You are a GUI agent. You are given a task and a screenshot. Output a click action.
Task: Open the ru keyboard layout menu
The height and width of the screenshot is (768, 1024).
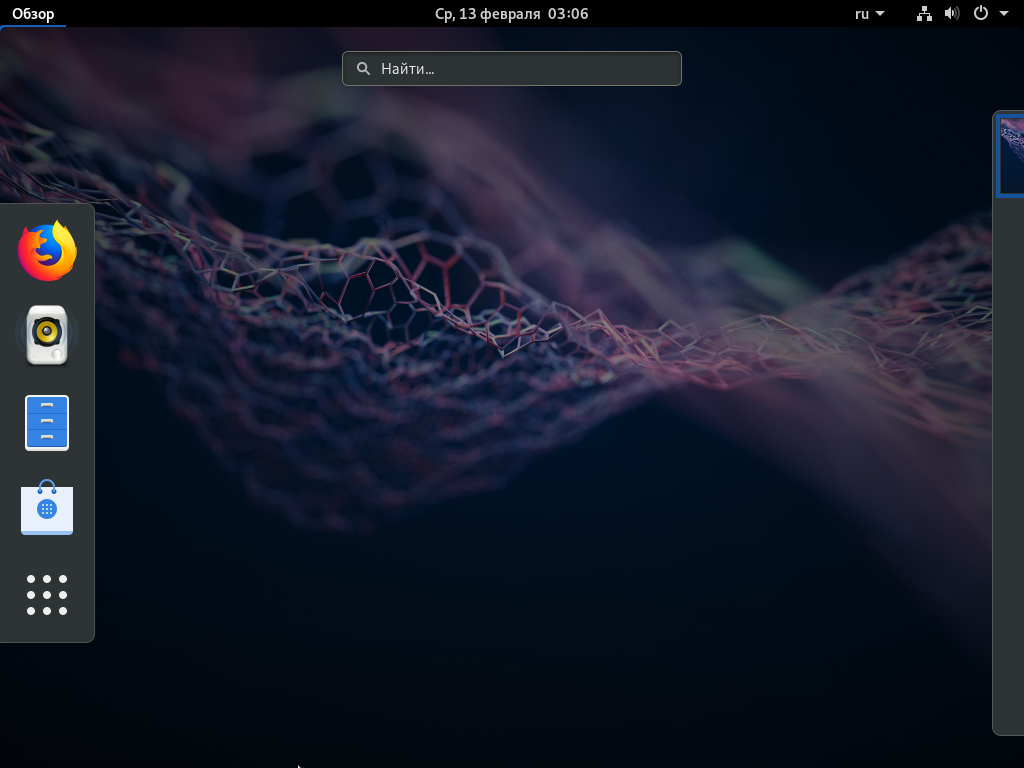click(x=869, y=14)
